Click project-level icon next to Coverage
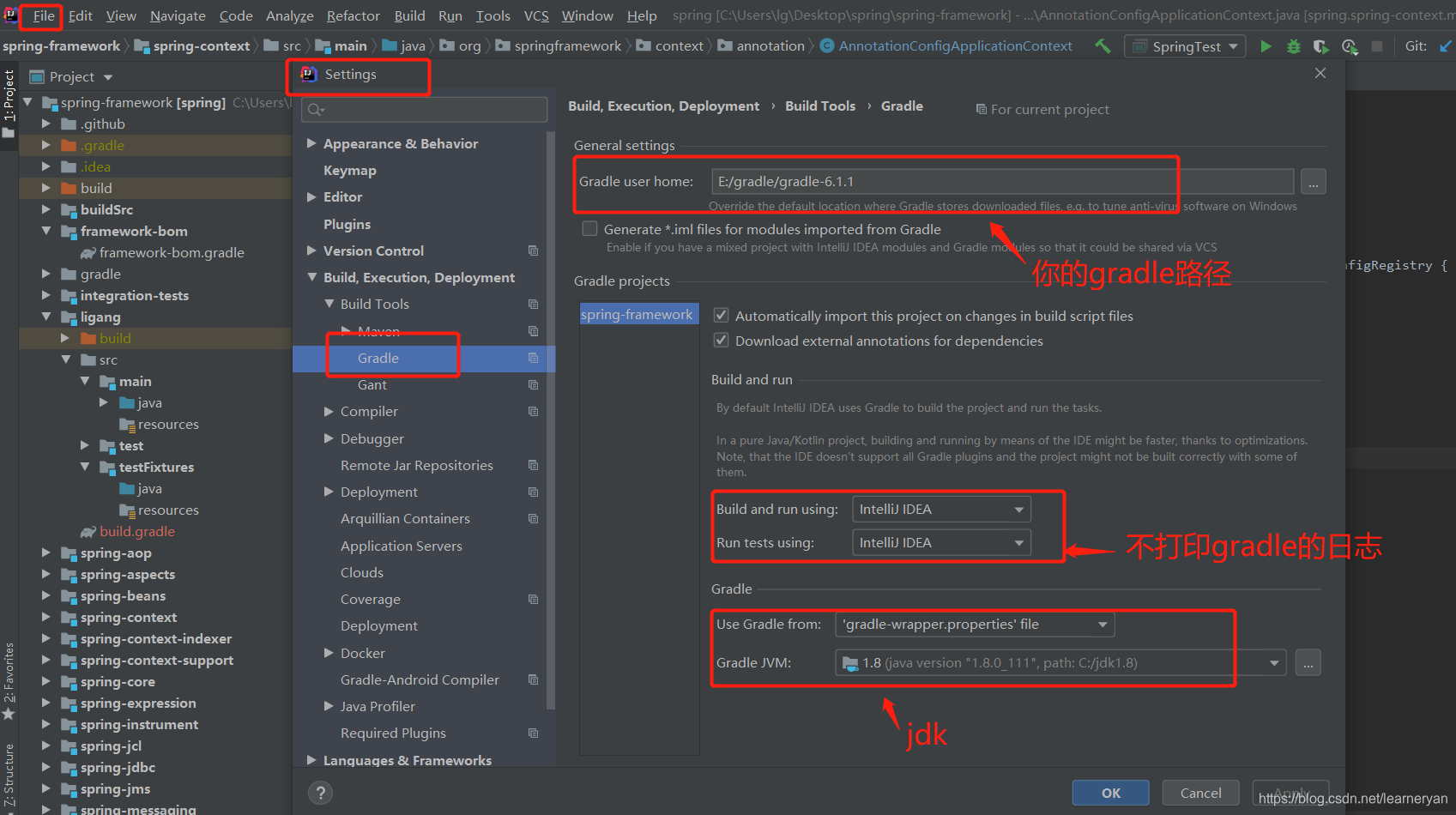This screenshot has width=1456, height=815. point(533,600)
